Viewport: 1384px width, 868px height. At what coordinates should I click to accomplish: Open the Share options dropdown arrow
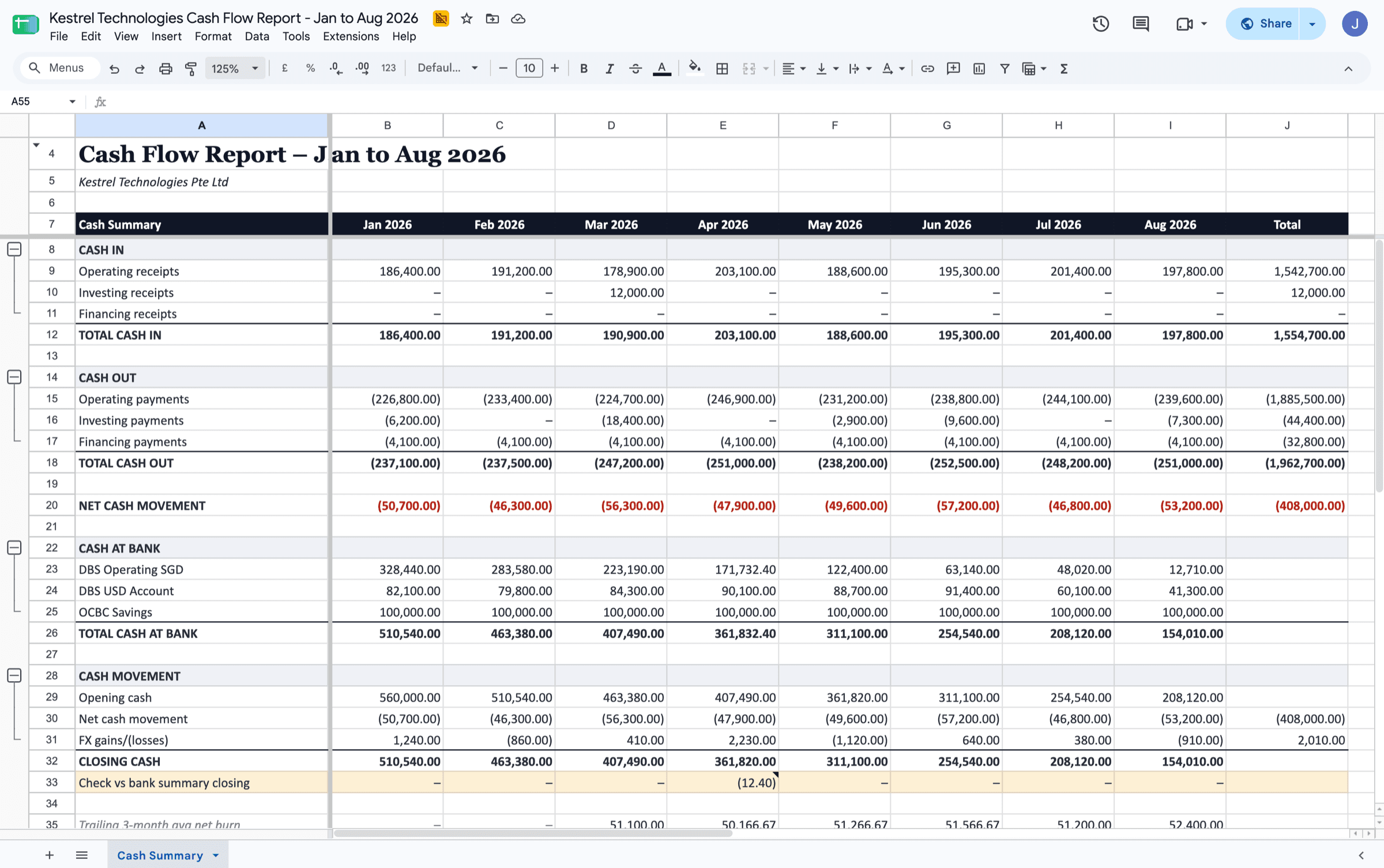[1312, 24]
